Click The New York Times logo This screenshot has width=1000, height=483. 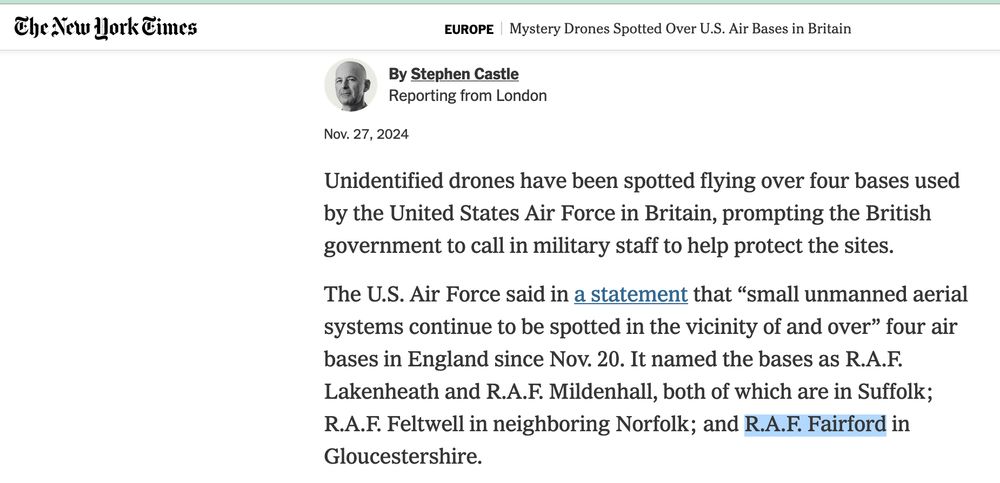coord(106,28)
